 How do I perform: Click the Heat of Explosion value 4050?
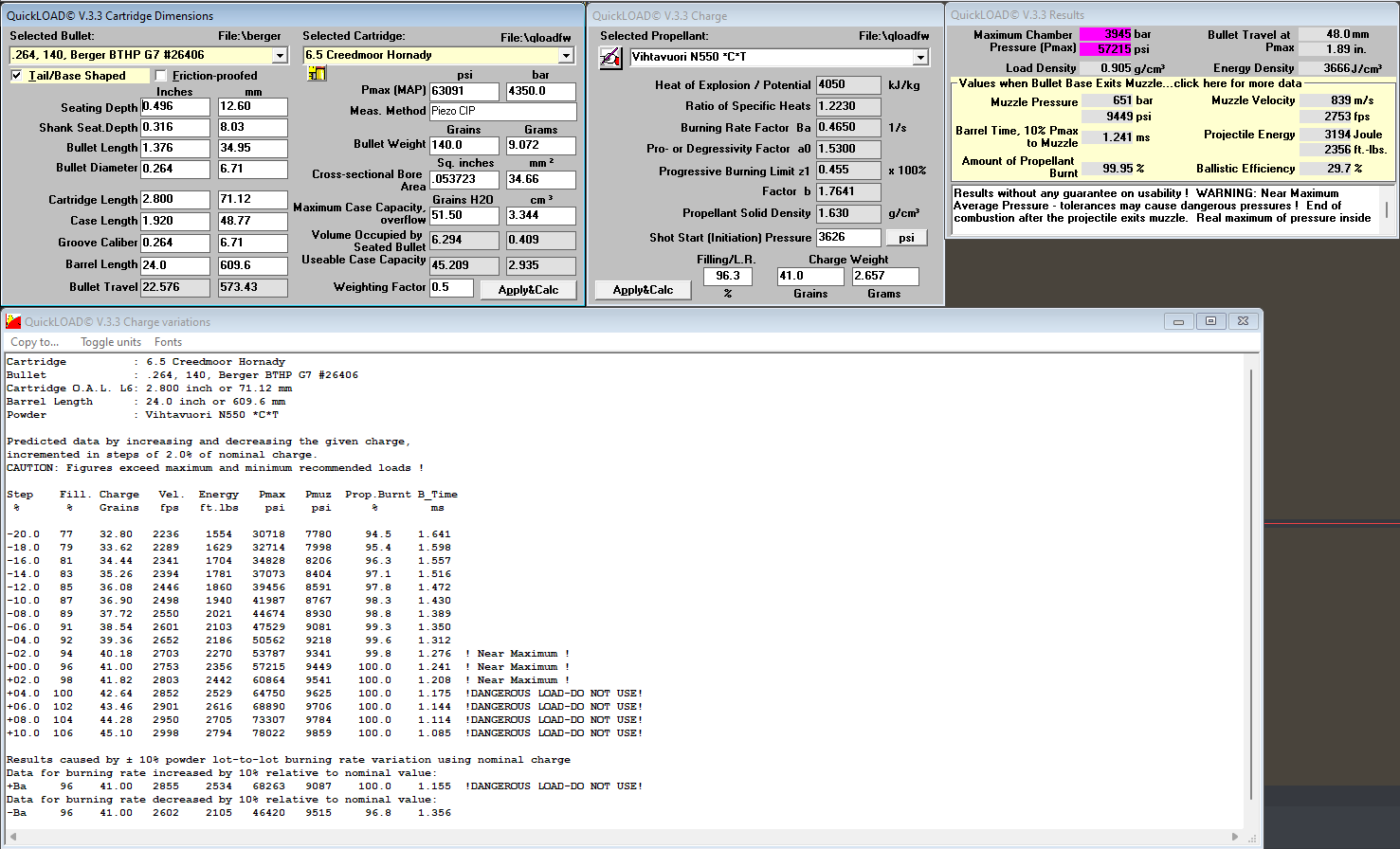[x=848, y=84]
